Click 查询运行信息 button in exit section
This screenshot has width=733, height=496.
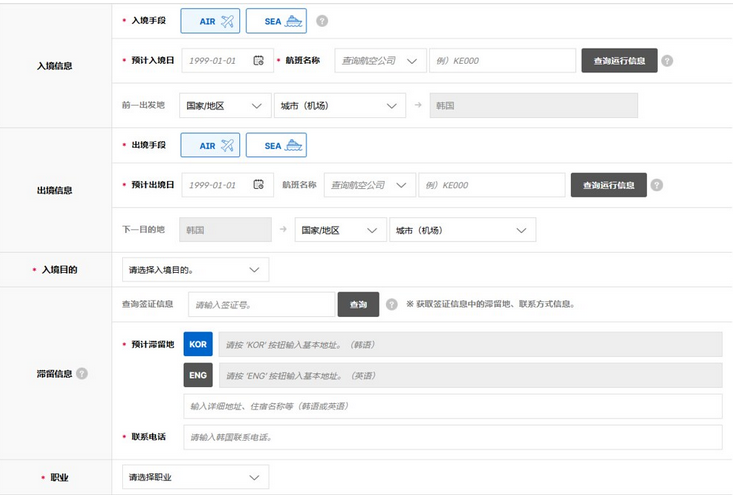609,185
